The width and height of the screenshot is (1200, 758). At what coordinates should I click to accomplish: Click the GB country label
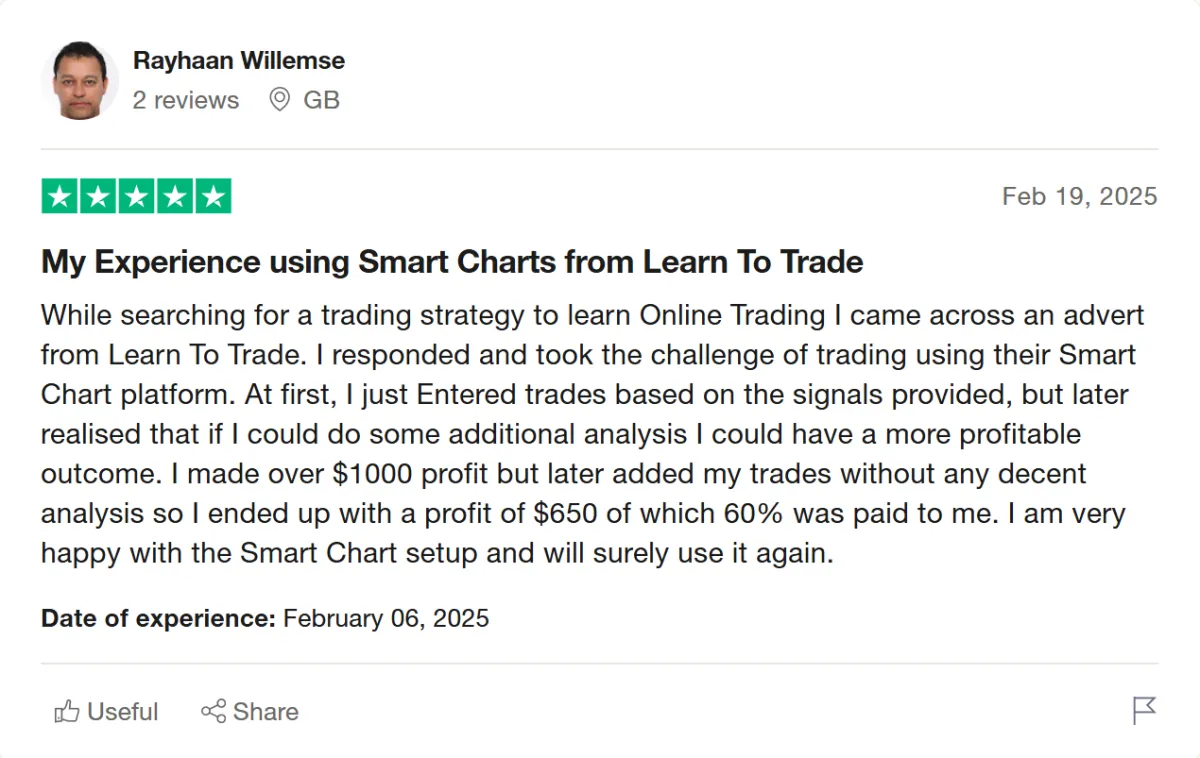coord(322,100)
